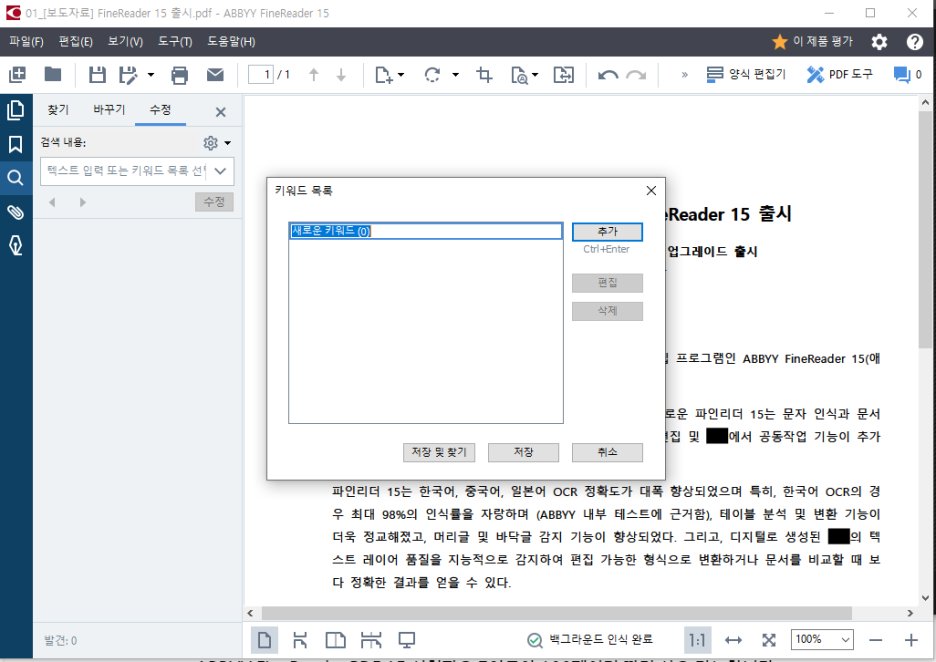Open help with the question mark icon

915,42
